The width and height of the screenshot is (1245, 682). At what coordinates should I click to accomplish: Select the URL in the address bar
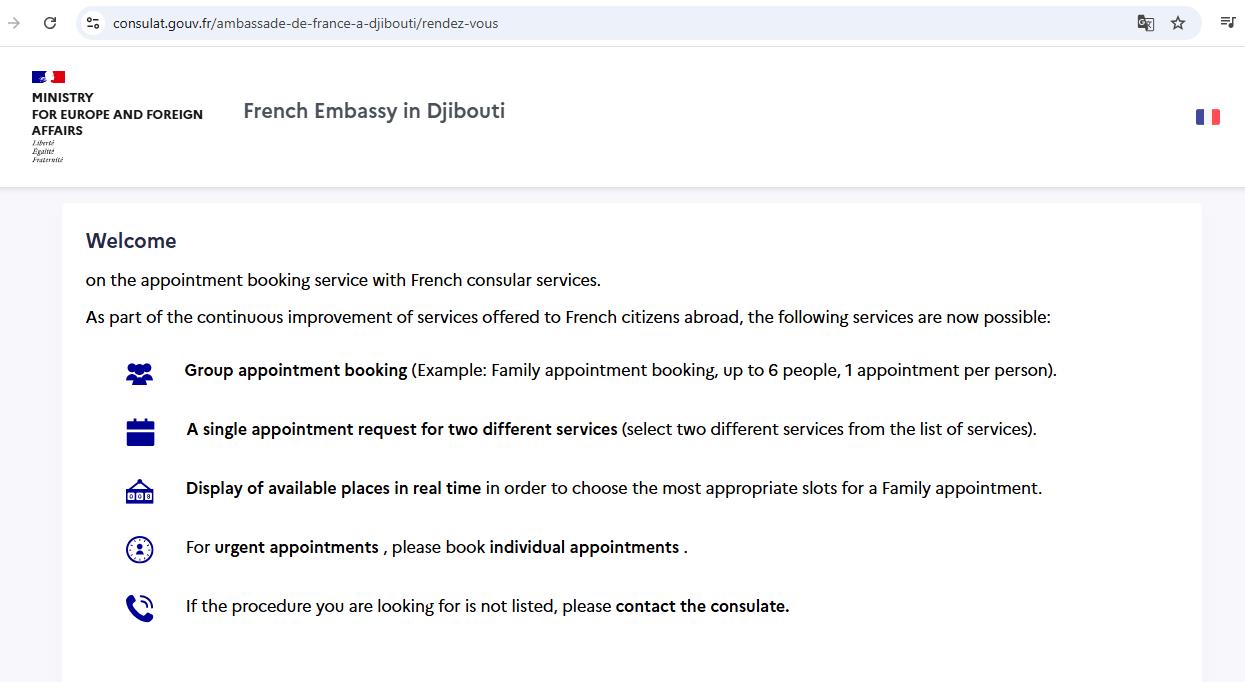coord(305,23)
